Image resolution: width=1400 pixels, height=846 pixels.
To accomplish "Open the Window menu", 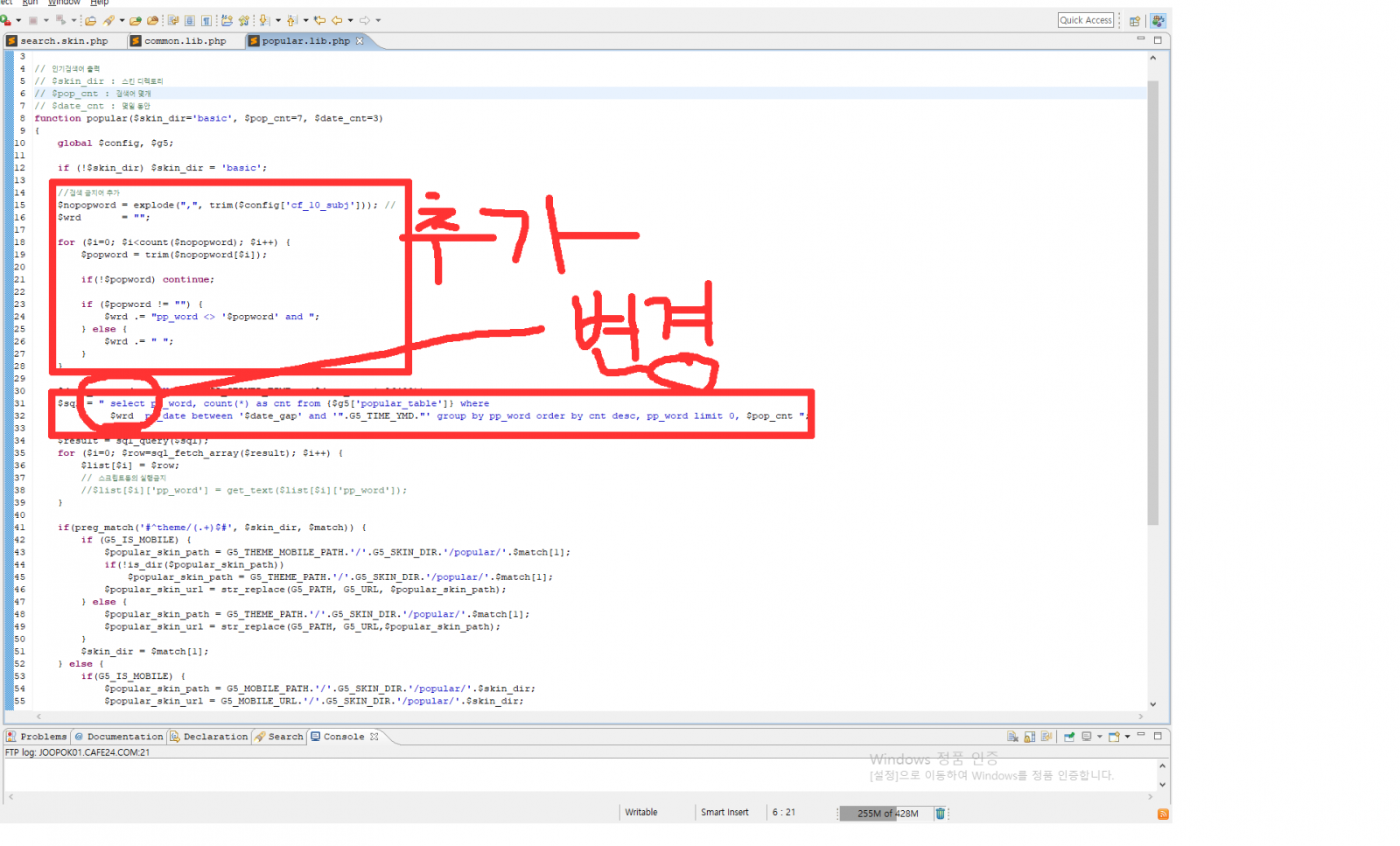I will pos(64,3).
